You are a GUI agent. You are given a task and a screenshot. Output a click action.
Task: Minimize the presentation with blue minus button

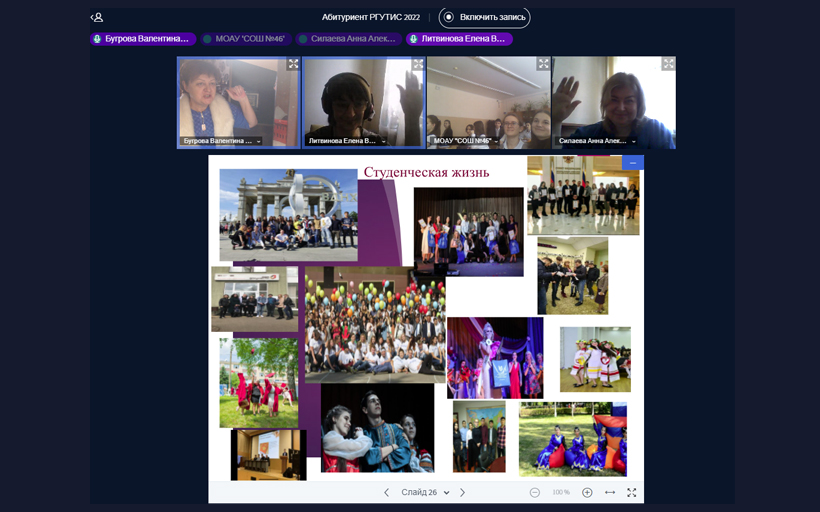click(x=633, y=163)
